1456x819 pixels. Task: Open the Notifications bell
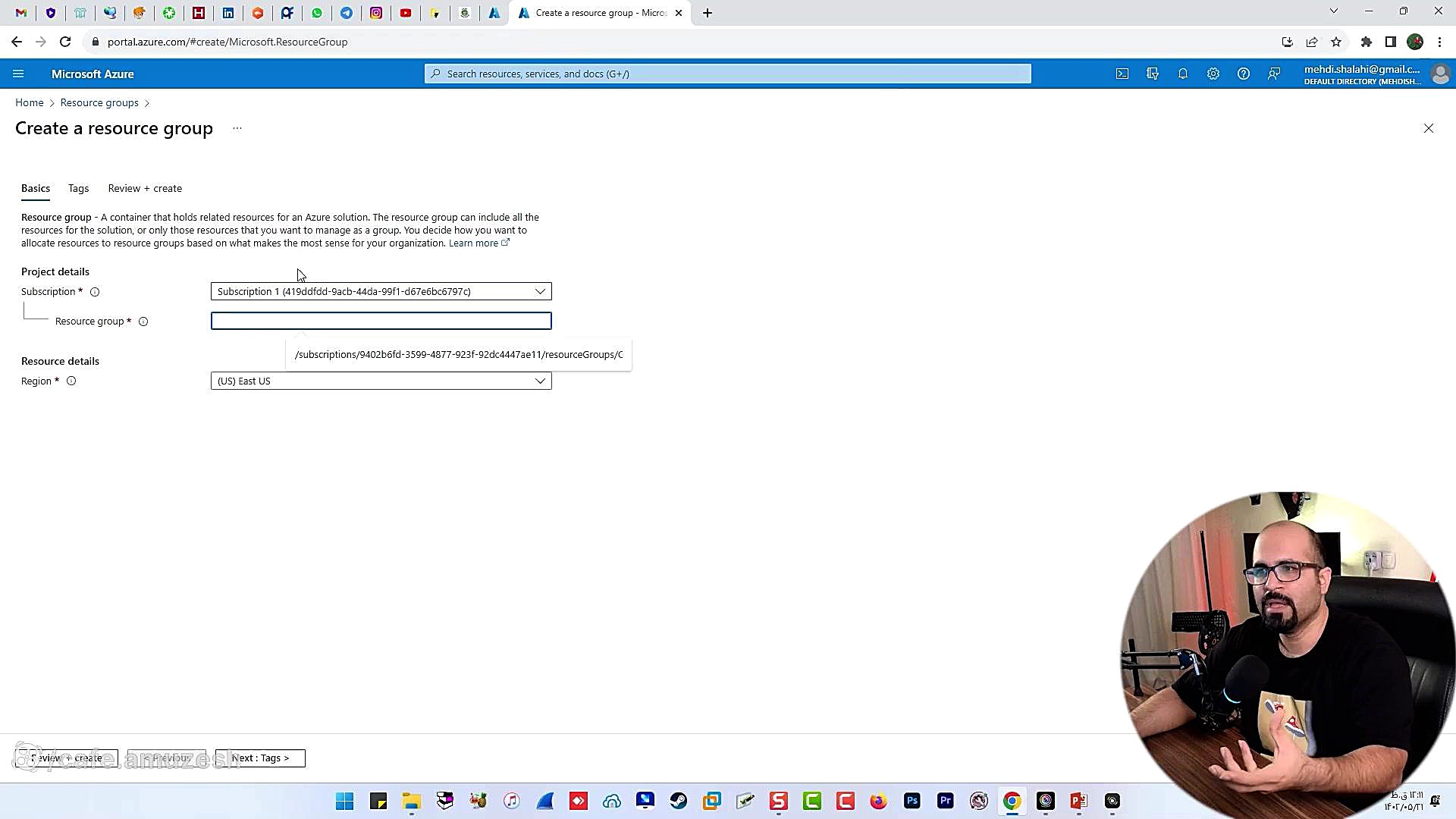[x=1183, y=74]
